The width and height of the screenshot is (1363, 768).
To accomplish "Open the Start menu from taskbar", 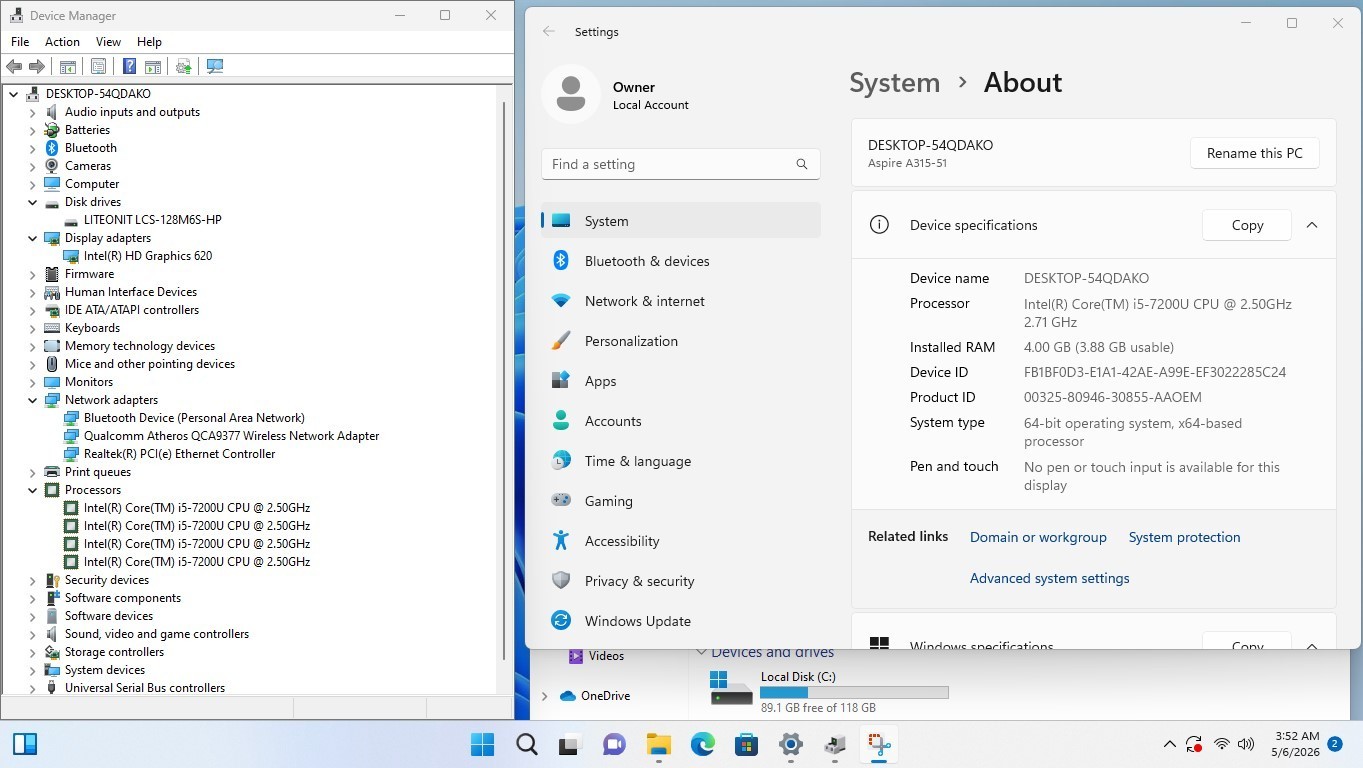I will point(482,744).
